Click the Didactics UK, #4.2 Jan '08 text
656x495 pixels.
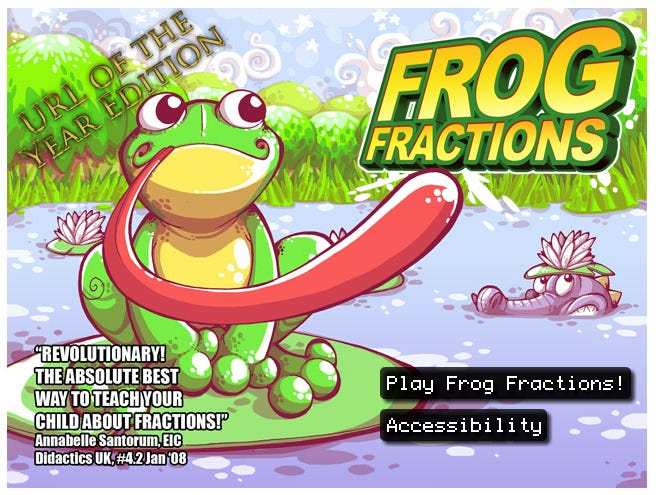(110, 458)
